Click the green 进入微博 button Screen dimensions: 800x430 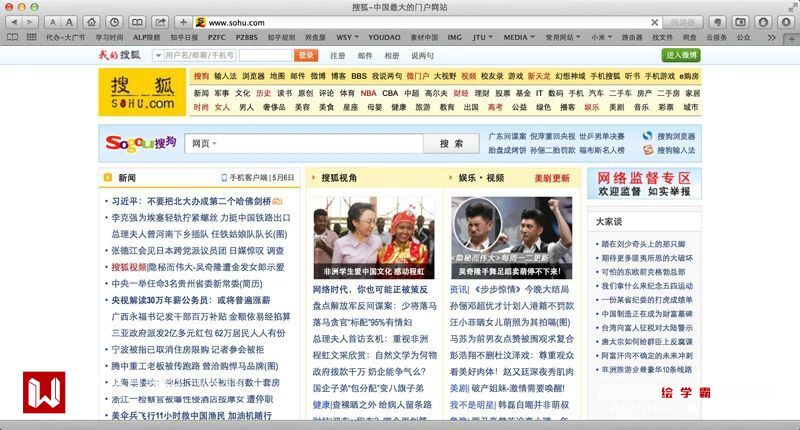coord(681,55)
